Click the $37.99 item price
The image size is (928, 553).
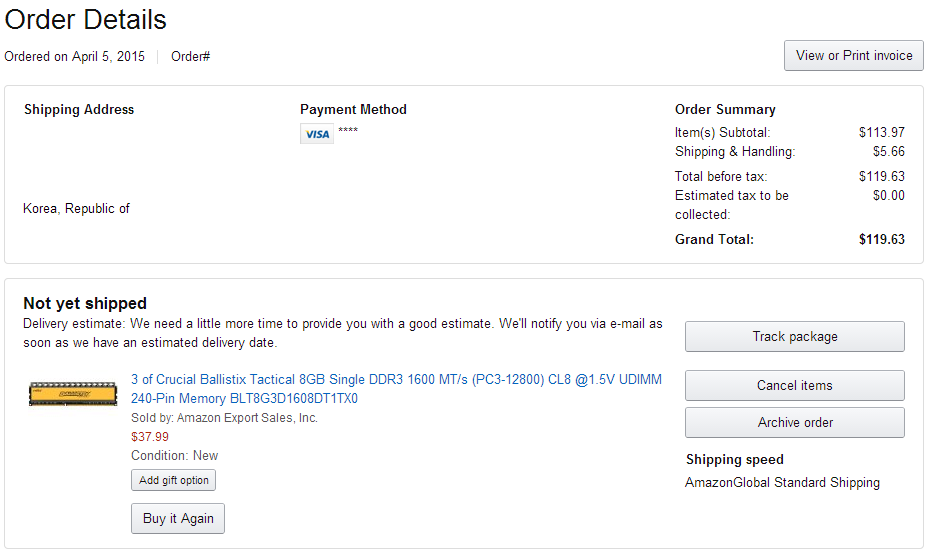(150, 436)
